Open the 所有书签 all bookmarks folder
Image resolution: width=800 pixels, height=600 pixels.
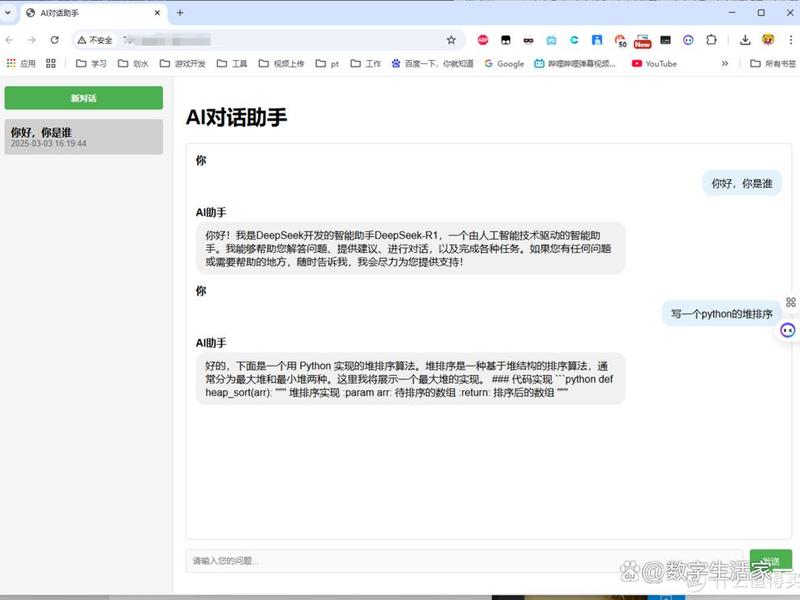(x=773, y=63)
